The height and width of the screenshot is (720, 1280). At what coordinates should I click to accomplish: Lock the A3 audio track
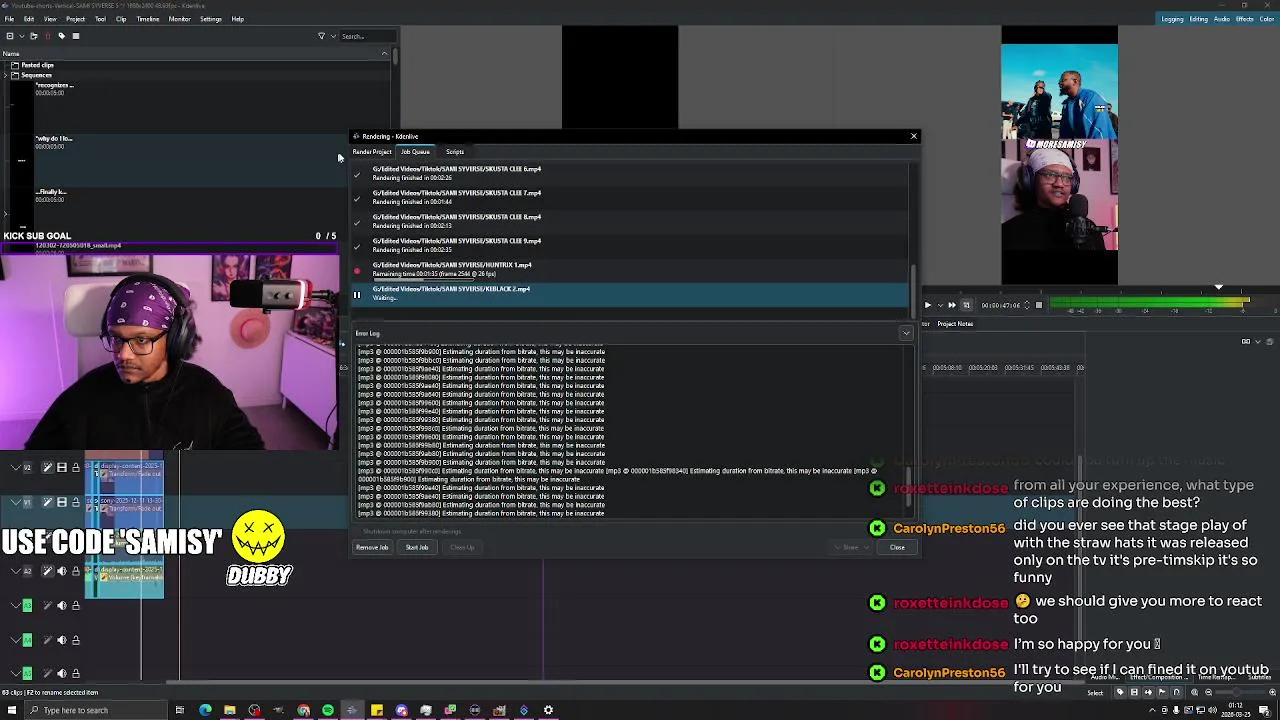click(75, 605)
